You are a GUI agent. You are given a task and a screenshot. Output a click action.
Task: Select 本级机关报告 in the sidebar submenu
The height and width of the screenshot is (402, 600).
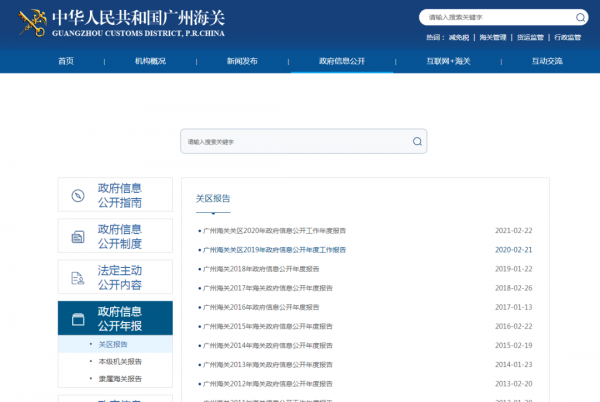tap(120, 361)
